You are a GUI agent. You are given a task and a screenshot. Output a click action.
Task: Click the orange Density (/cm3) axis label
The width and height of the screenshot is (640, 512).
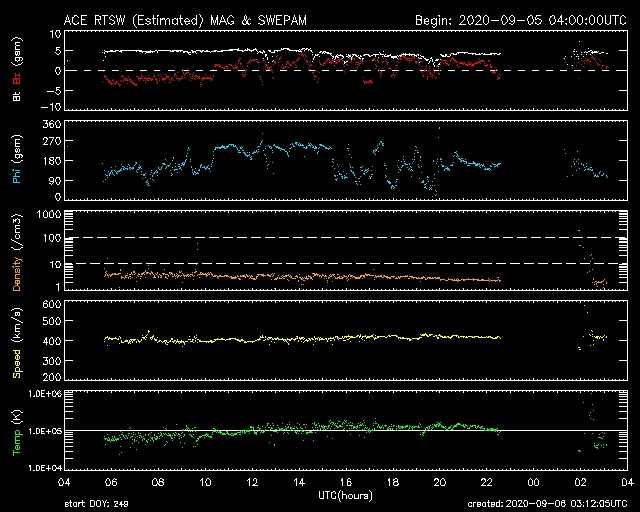pyautogui.click(x=17, y=250)
